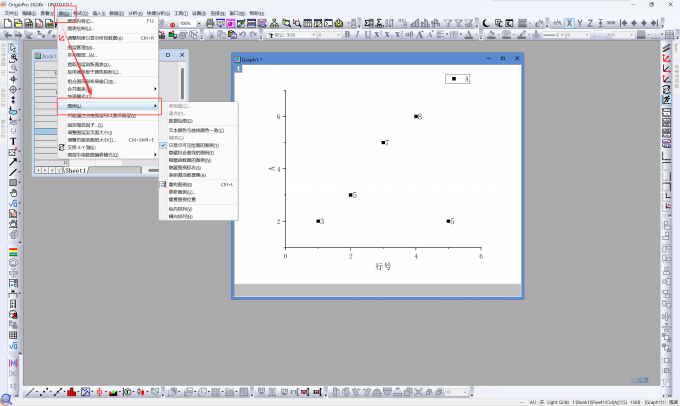Click the Greek symbols αβ icon
The width and height of the screenshot is (680, 406).
[409, 35]
